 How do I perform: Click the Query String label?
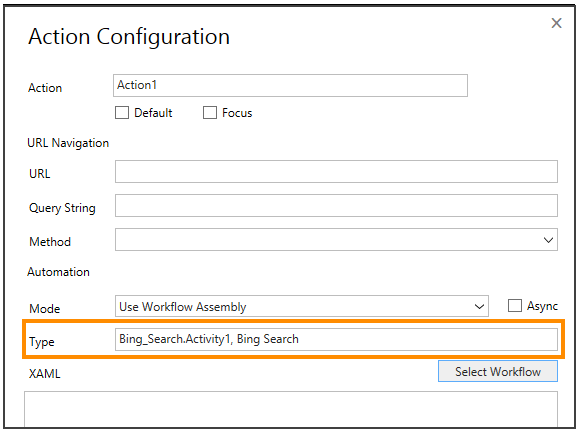pyautogui.click(x=62, y=208)
